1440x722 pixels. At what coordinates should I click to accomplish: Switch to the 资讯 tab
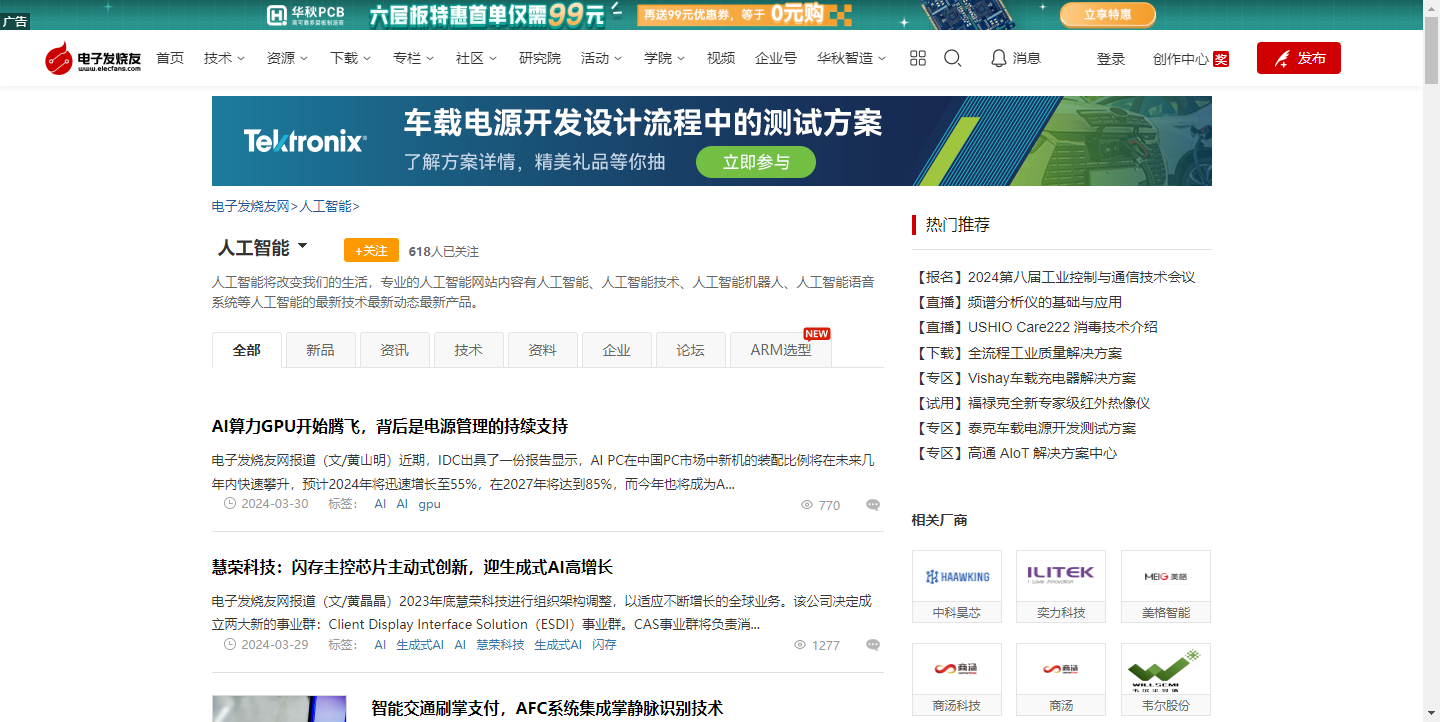coord(394,350)
